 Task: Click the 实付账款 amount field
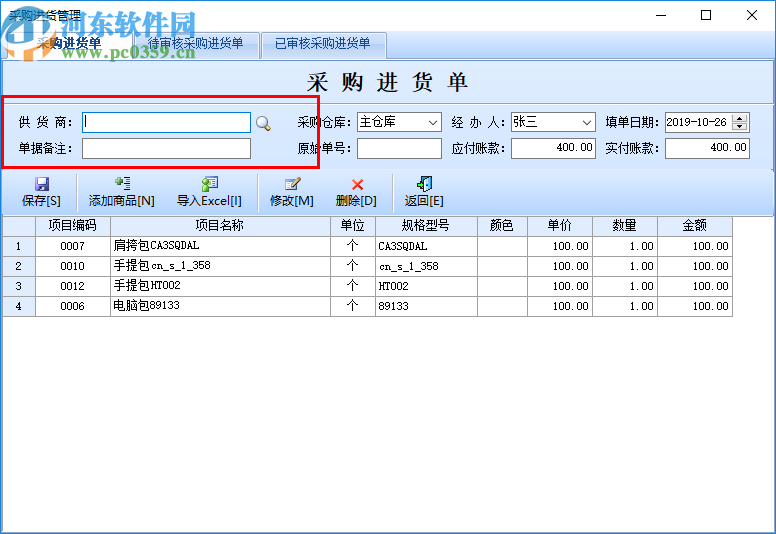pyautogui.click(x=707, y=148)
